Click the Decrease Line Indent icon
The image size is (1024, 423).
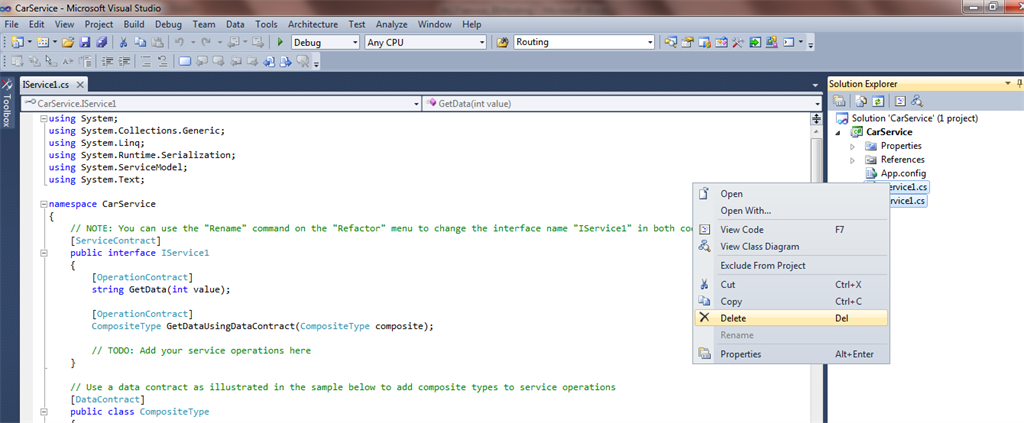coord(107,62)
